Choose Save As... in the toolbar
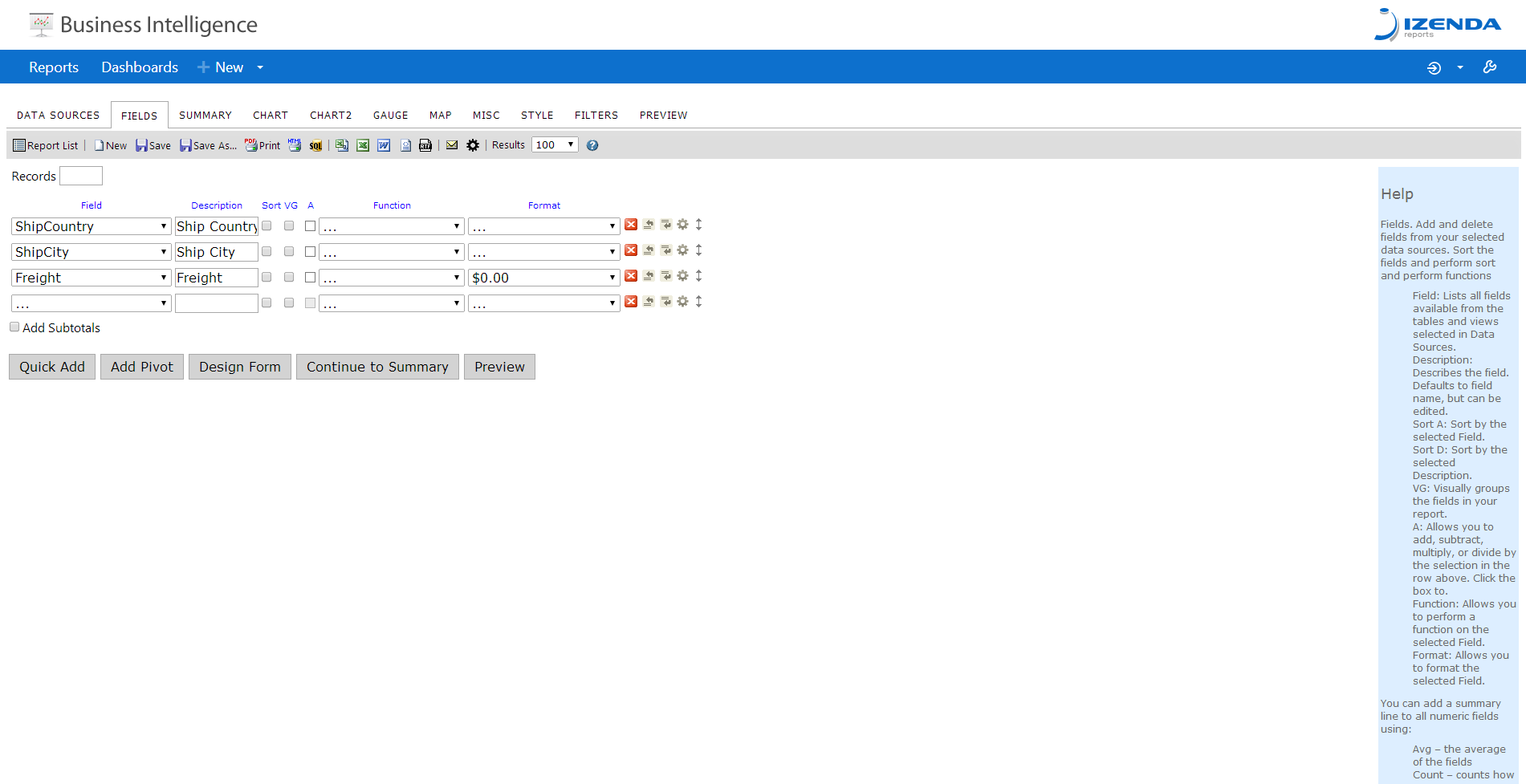This screenshot has height=784, width=1526. [208, 145]
